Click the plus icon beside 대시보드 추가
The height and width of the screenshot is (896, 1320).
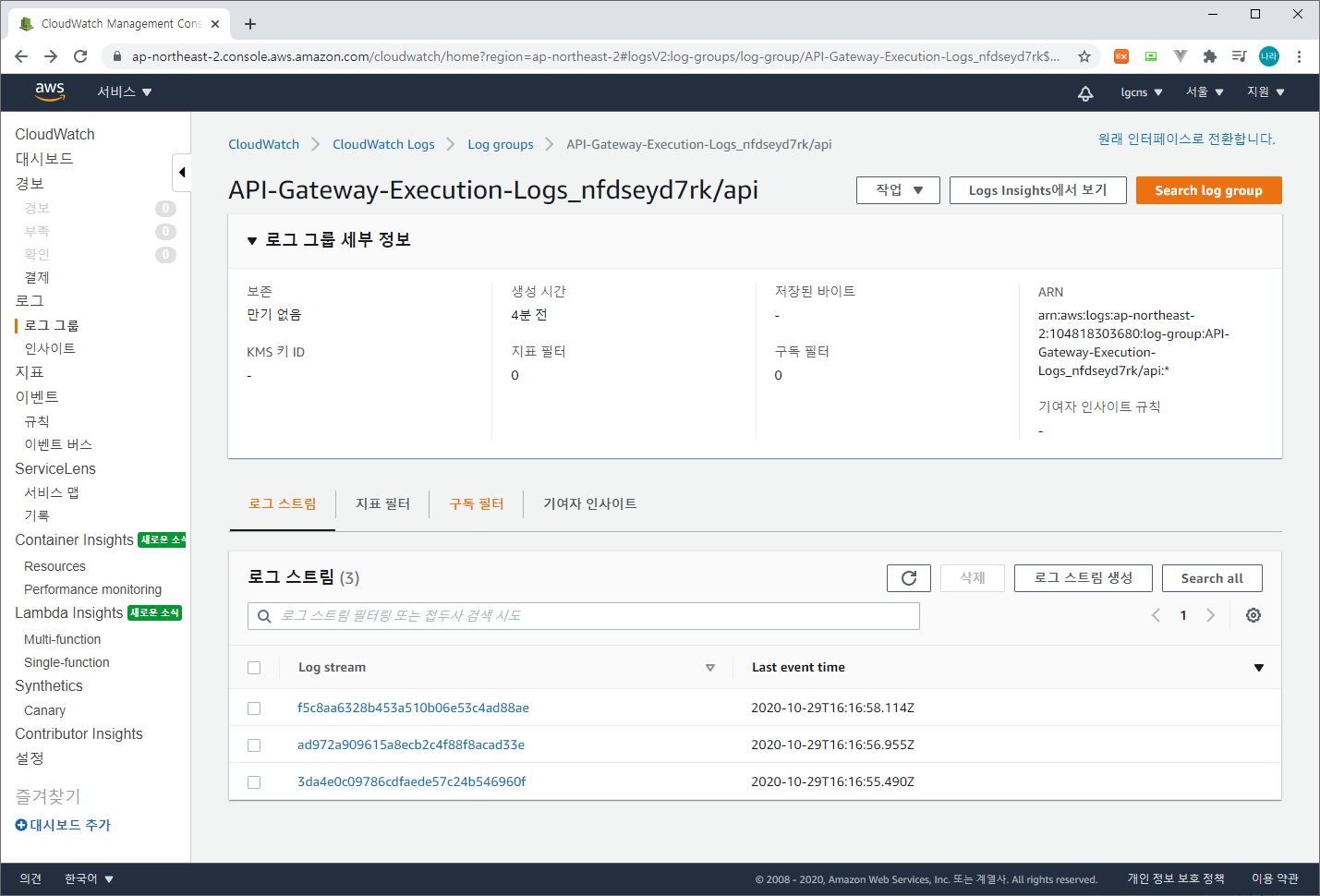click(x=21, y=825)
